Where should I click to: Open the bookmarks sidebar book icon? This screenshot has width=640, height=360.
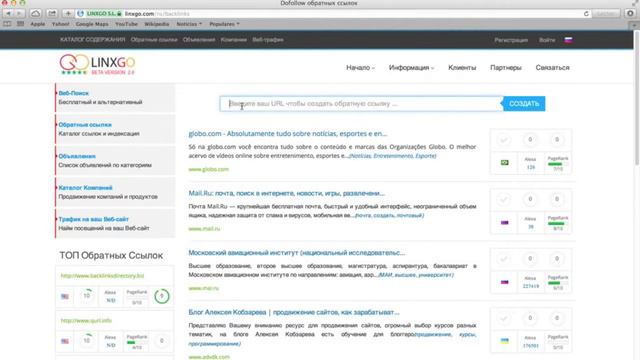coord(7,24)
